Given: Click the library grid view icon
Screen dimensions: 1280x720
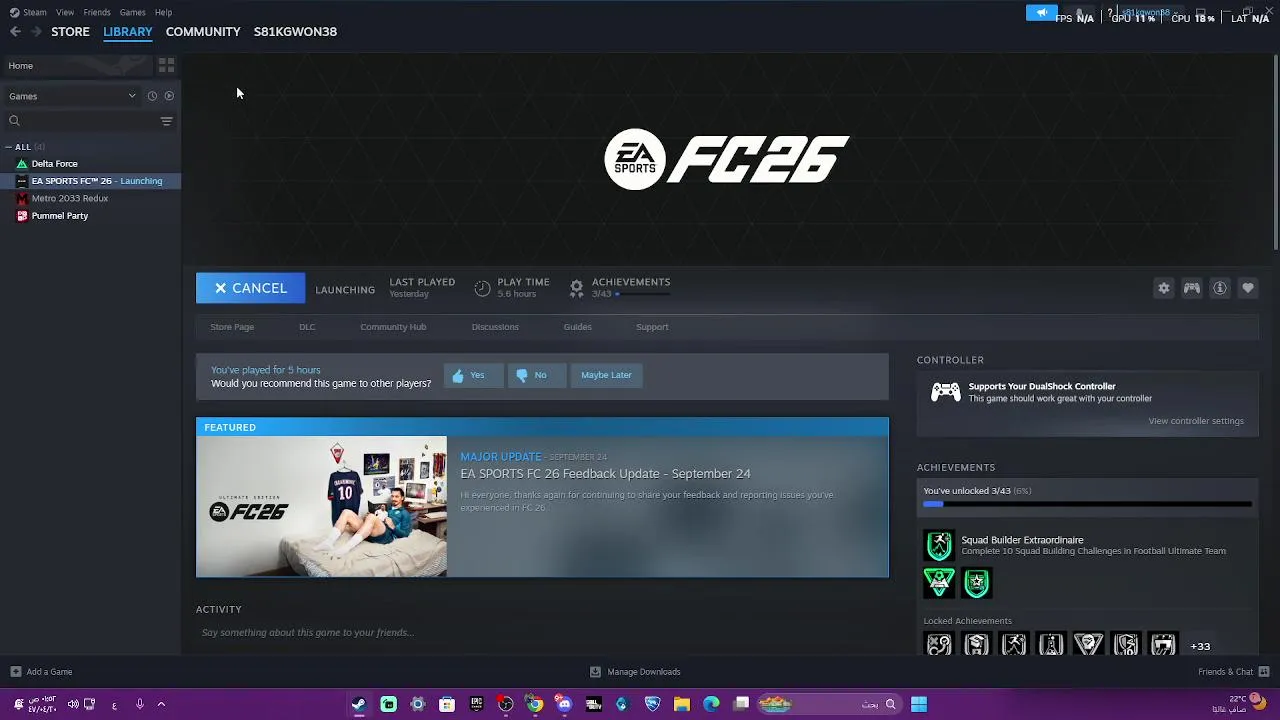Looking at the screenshot, I should click(x=166, y=65).
